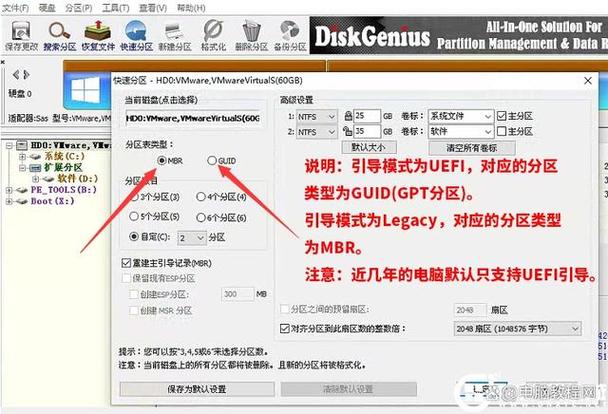Launch the Recover Files (恢复文件) tool

coord(98,35)
